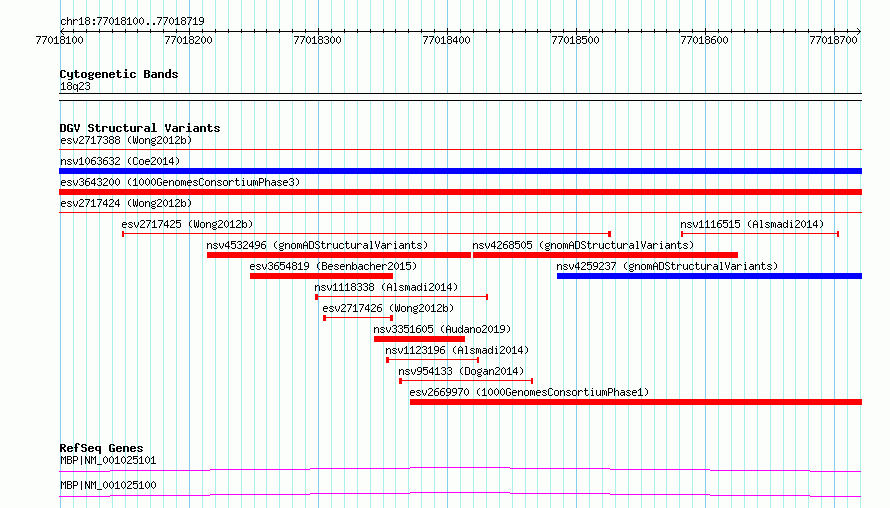Select the red esv3654819 variant bar
Screen dimensions: 890x508
pyautogui.click(x=321, y=276)
